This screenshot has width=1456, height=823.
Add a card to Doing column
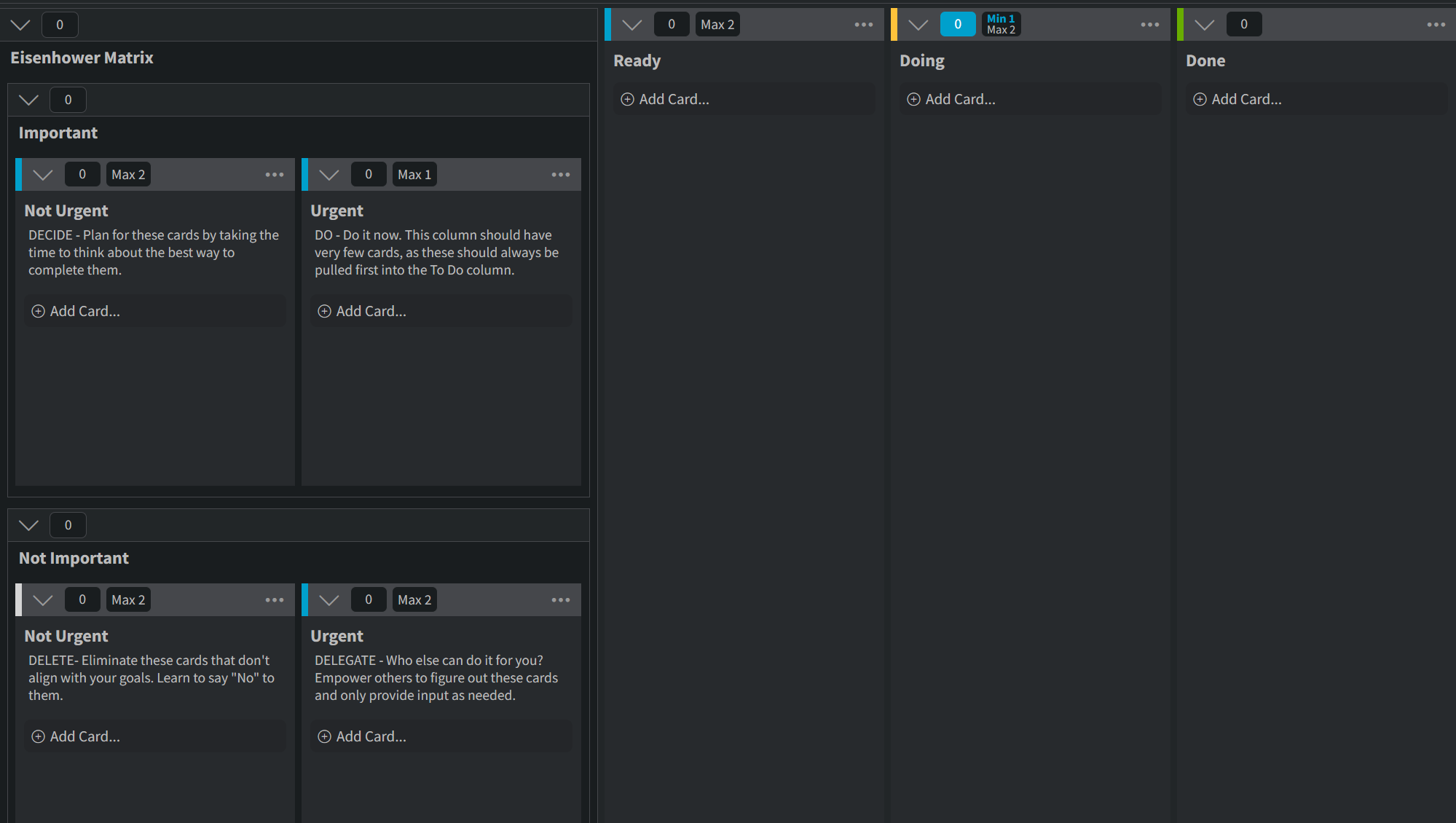tap(959, 100)
